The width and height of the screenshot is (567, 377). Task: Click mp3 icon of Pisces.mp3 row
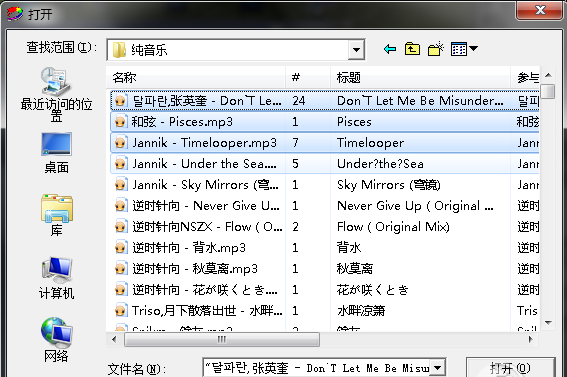pyautogui.click(x=121, y=122)
